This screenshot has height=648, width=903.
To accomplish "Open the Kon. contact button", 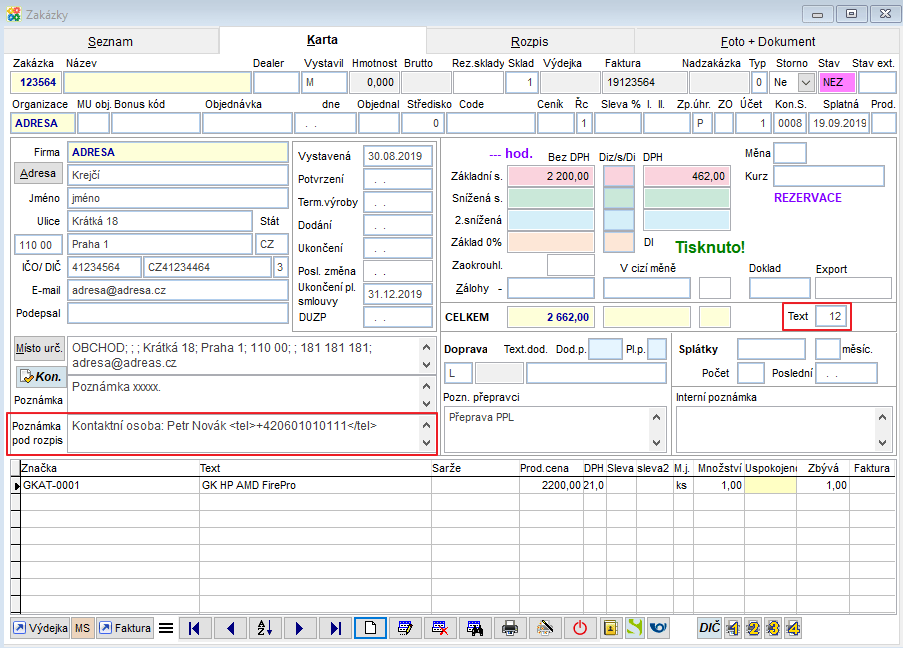I will click(40, 377).
